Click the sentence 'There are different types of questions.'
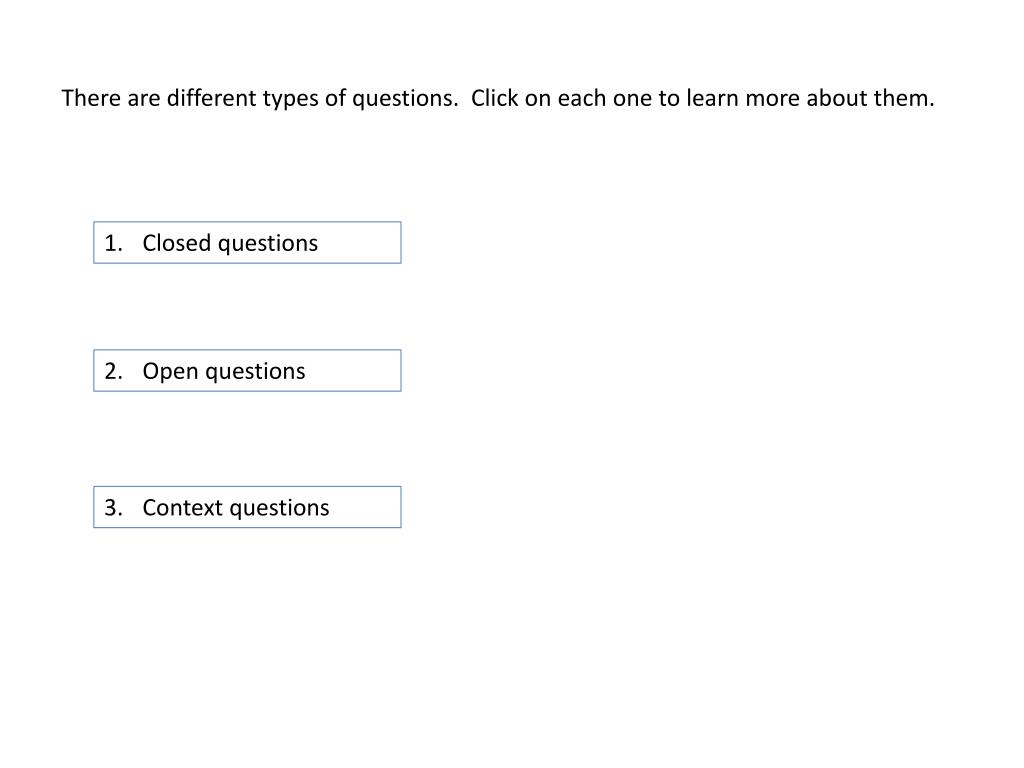Viewport: 1024px width, 768px height. [x=260, y=99]
